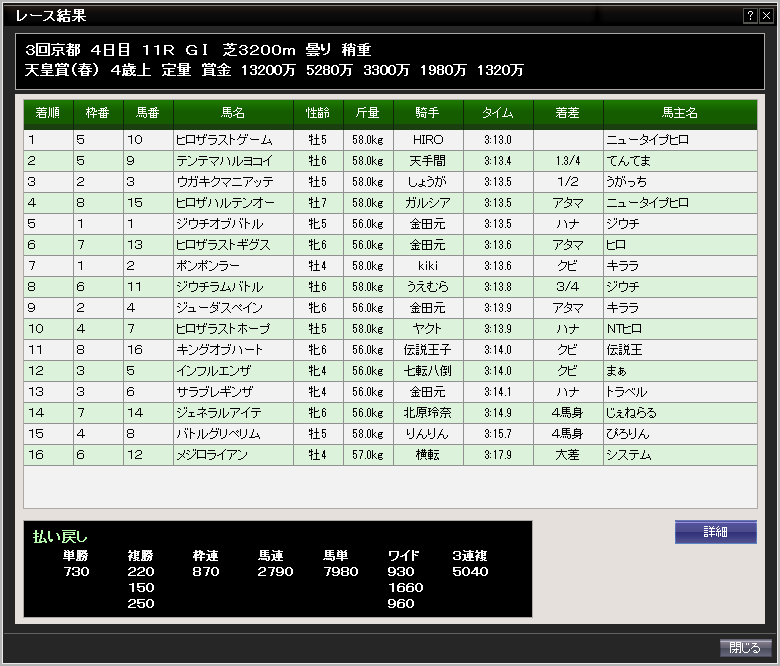The height and width of the screenshot is (666, 780).
Task: Click the タイム column header
Action: click(498, 113)
